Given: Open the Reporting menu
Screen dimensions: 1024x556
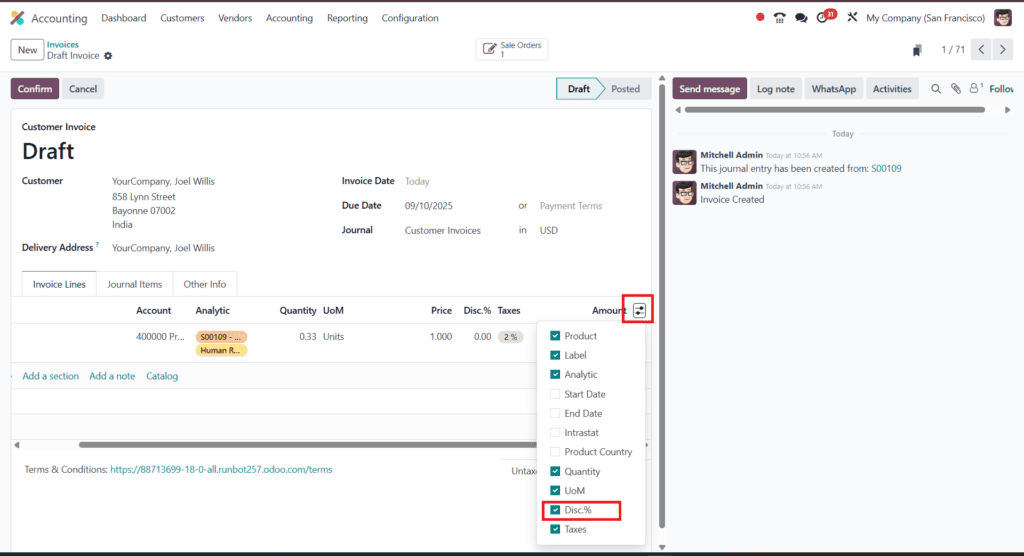Looking at the screenshot, I should tap(347, 18).
